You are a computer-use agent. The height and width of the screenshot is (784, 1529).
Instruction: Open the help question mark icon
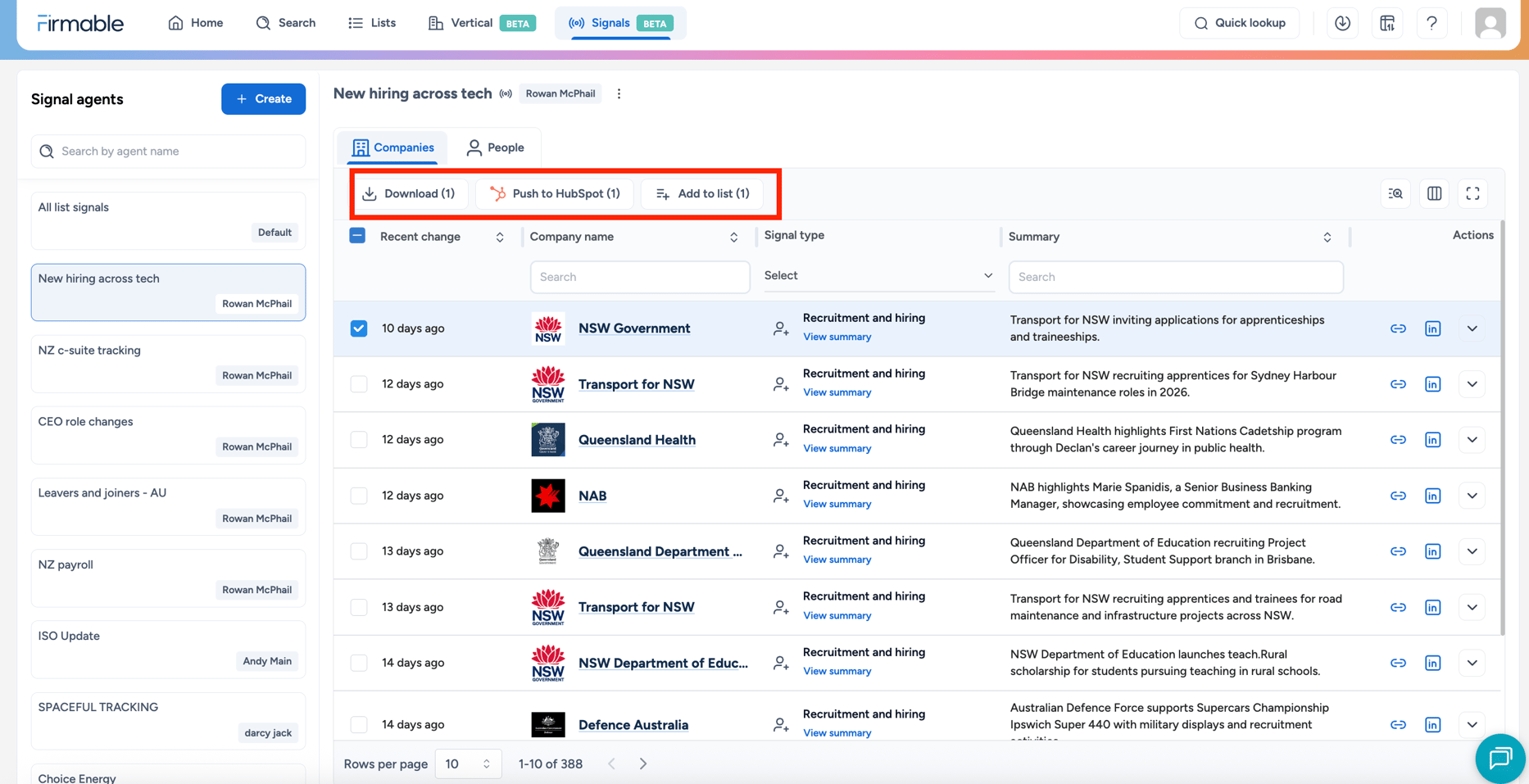coord(1431,22)
